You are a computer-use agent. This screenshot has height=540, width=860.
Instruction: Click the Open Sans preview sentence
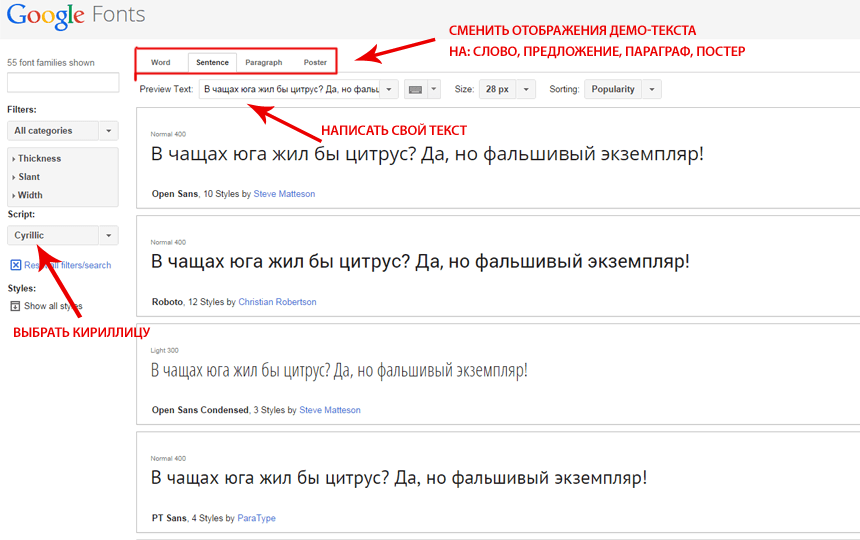pos(427,154)
